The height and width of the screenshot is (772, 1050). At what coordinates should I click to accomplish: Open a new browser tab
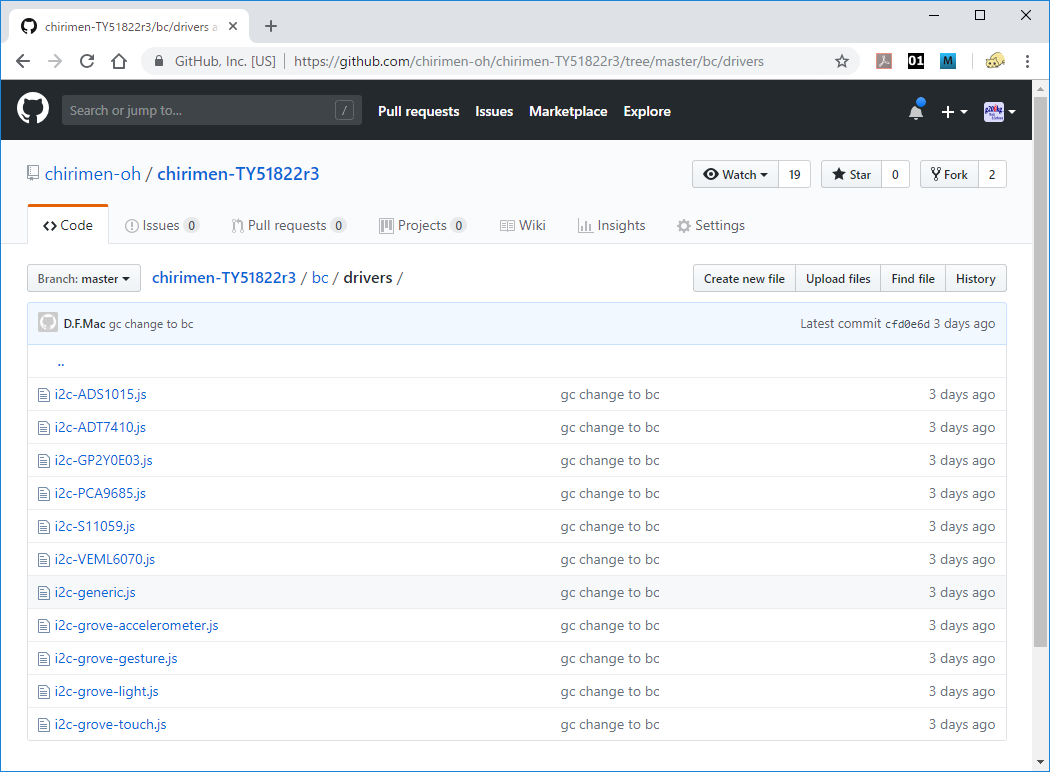click(270, 26)
